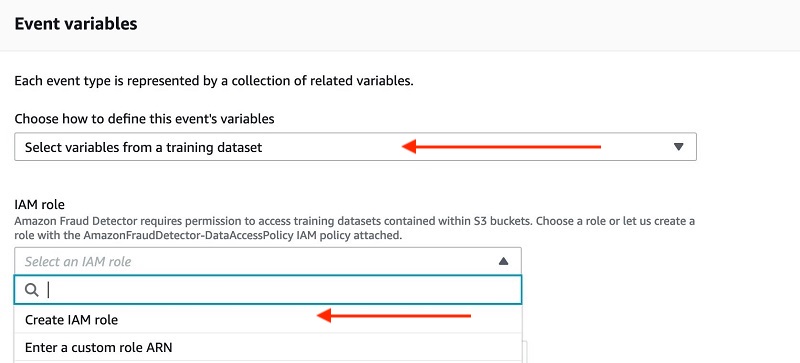The height and width of the screenshot is (363, 800).
Task: Click the magnifier icon in the role search box
Action: pyautogui.click(x=32, y=290)
